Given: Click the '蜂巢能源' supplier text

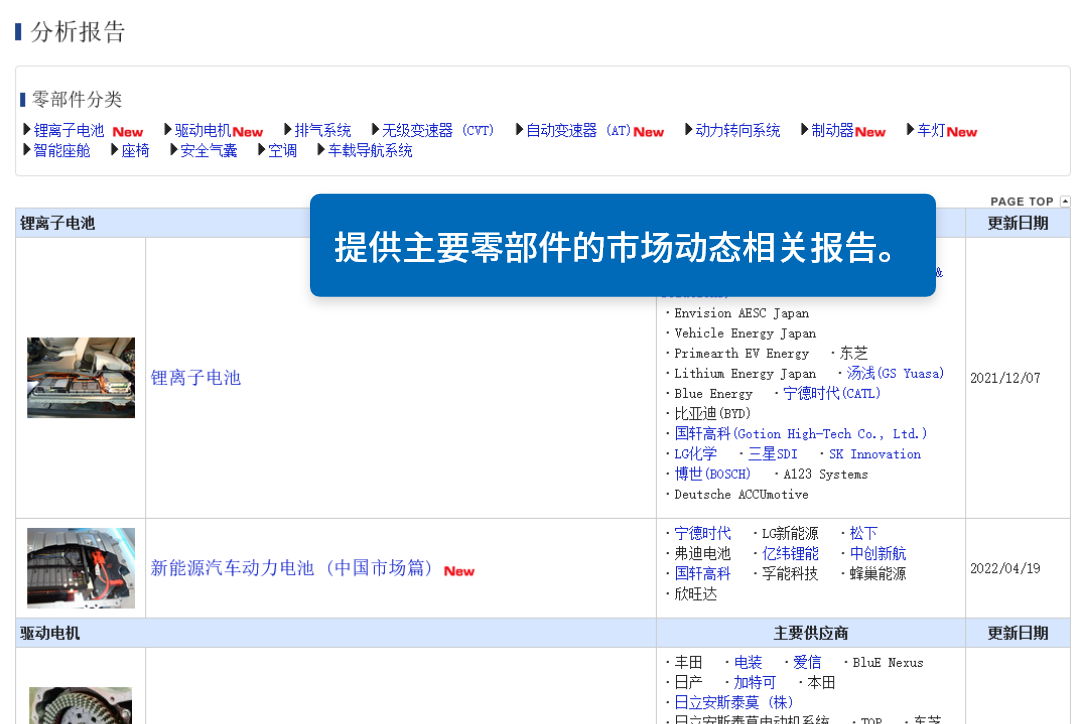Looking at the screenshot, I should [878, 573].
